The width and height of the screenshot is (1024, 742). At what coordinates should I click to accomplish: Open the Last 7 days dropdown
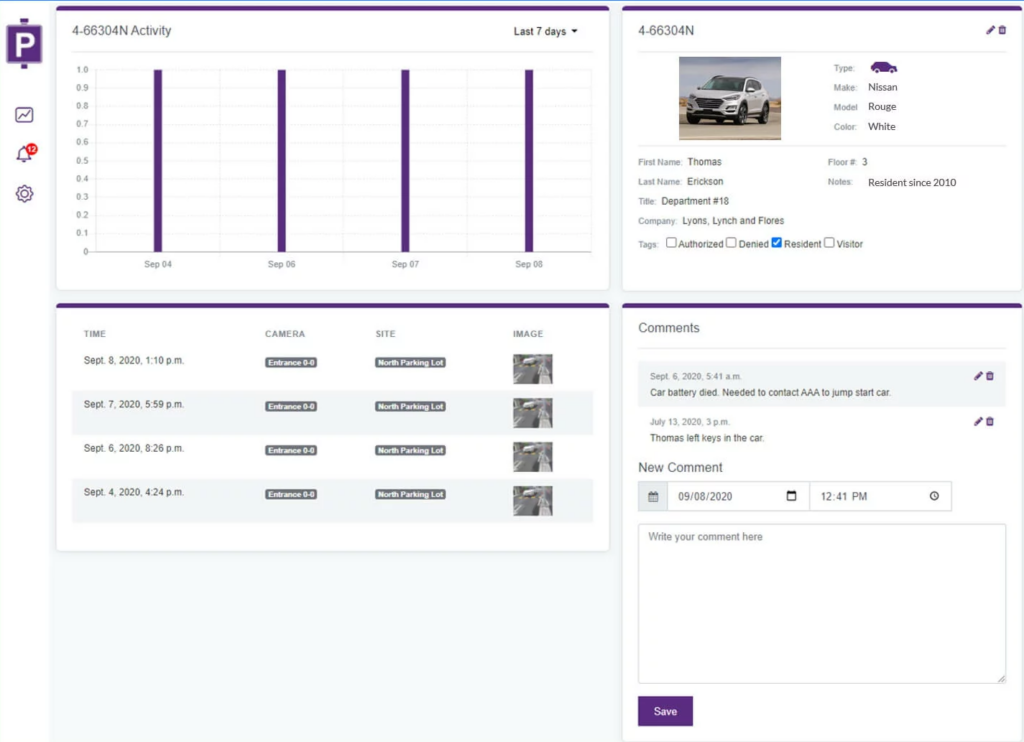[545, 31]
